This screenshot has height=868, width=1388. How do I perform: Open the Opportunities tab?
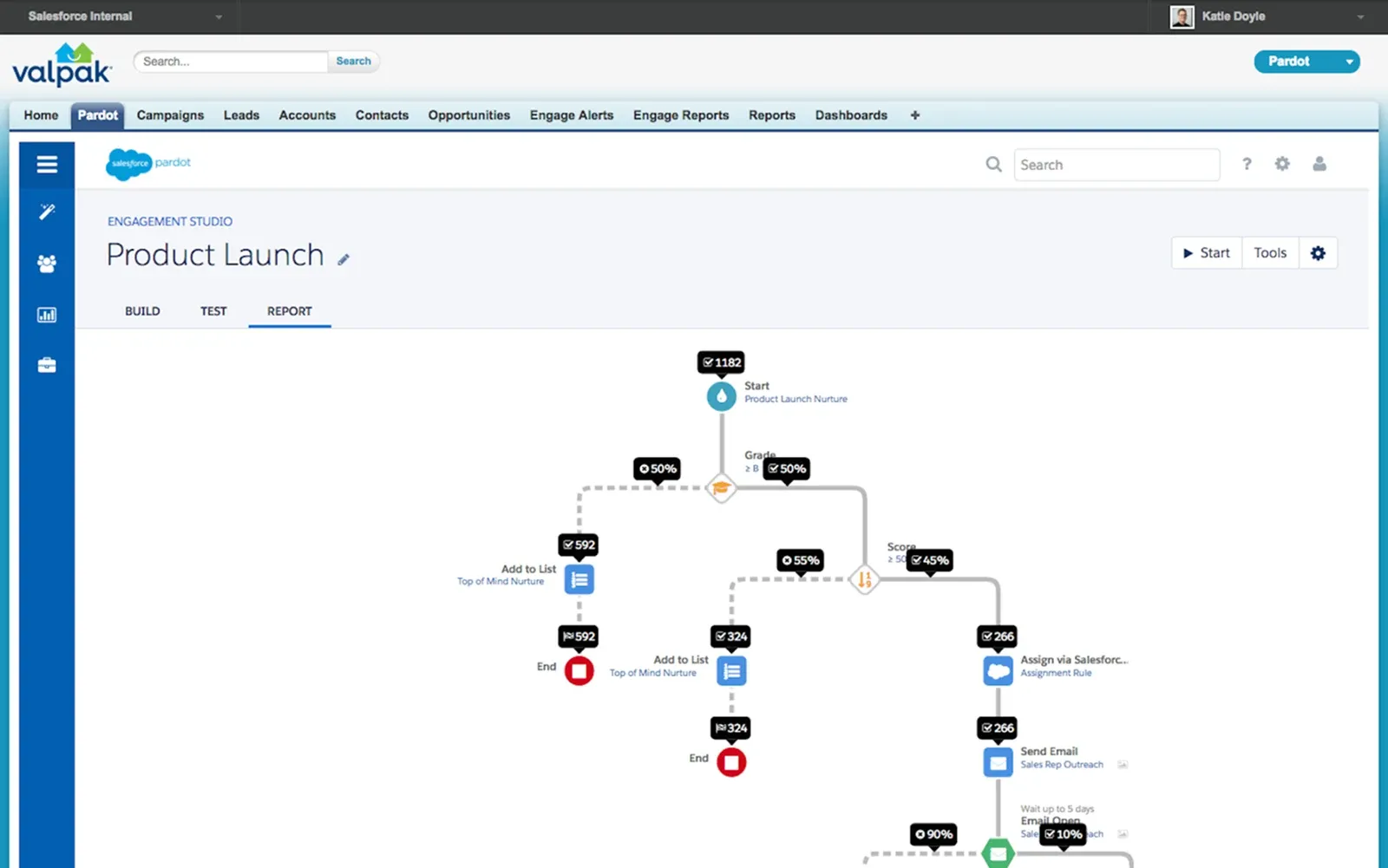point(469,115)
